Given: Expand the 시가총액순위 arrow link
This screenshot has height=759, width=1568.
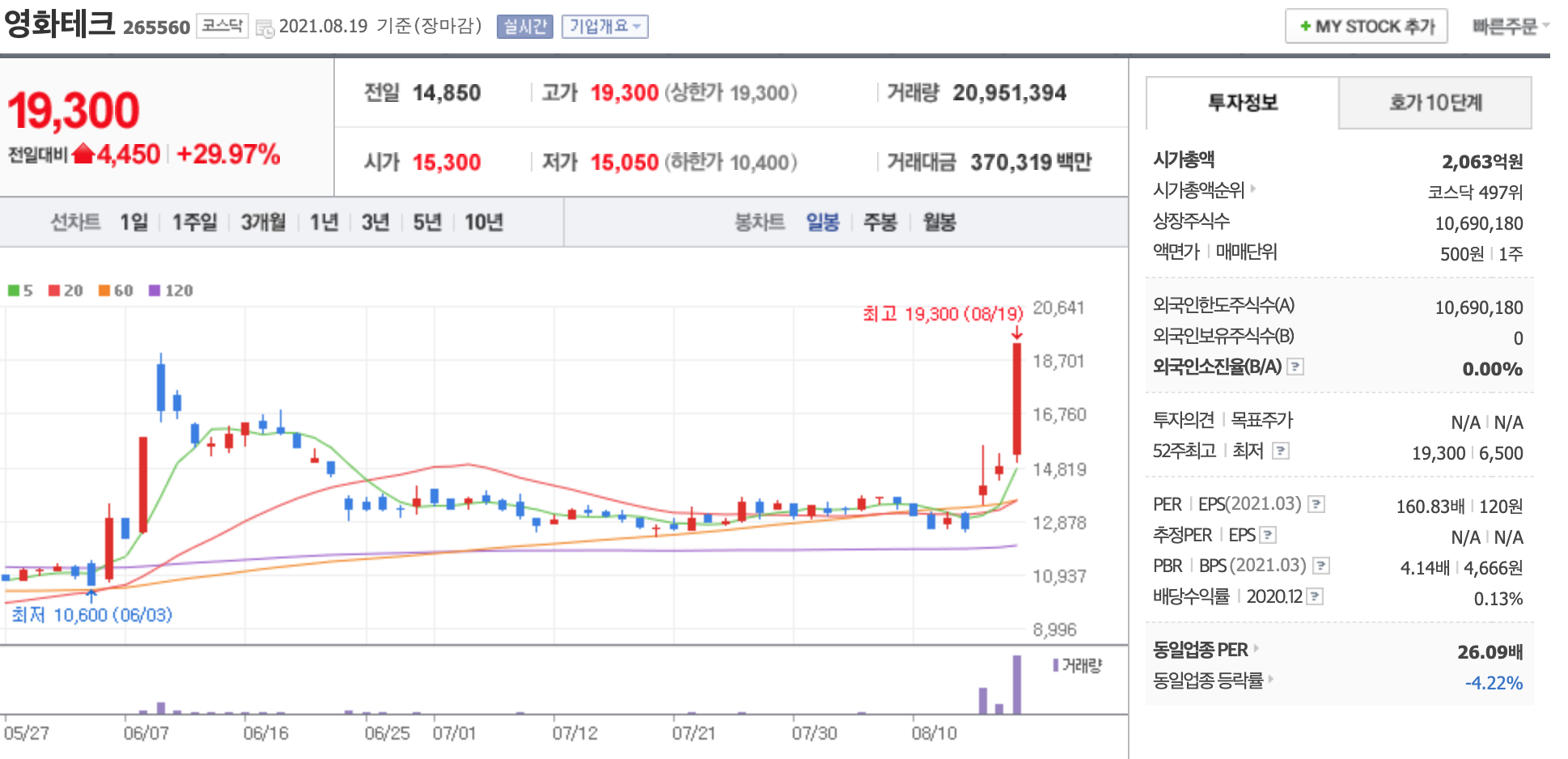Looking at the screenshot, I should pyautogui.click(x=1253, y=189).
